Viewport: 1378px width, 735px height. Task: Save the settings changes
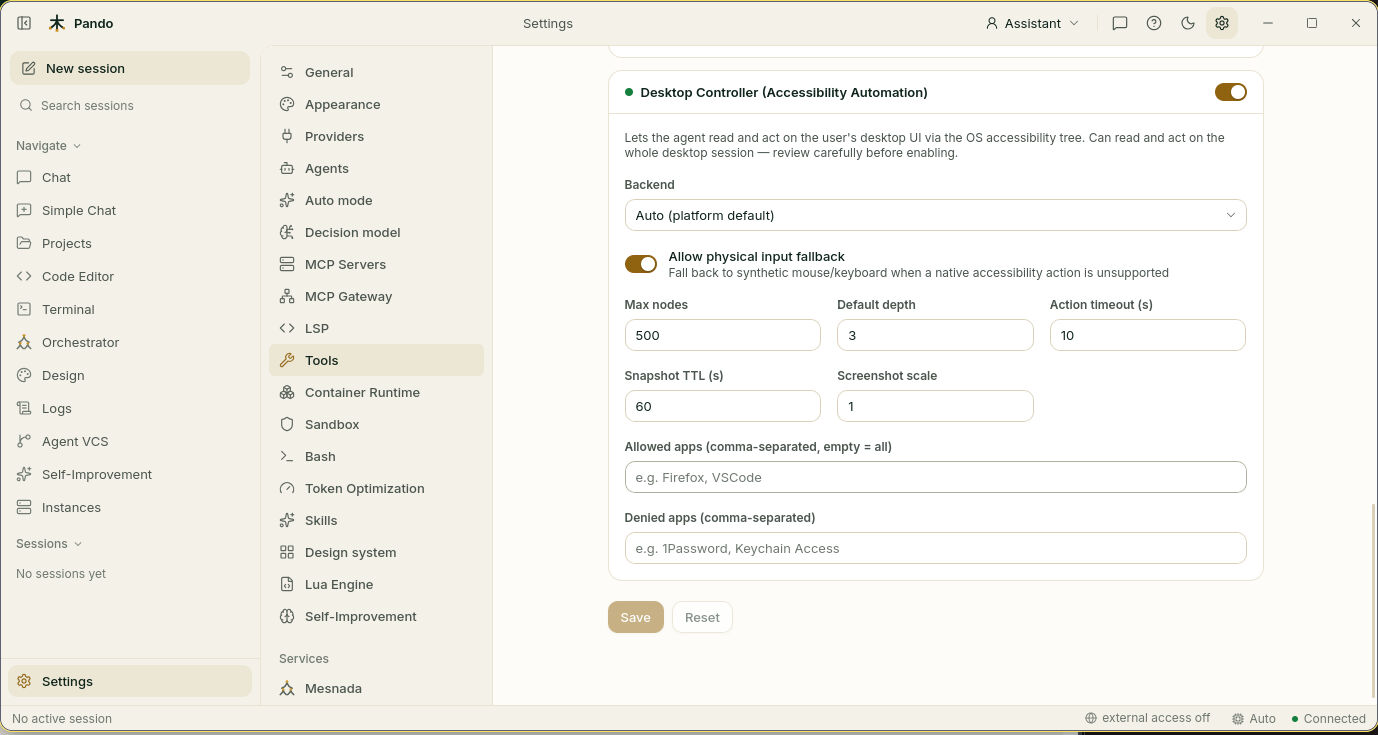(x=636, y=617)
